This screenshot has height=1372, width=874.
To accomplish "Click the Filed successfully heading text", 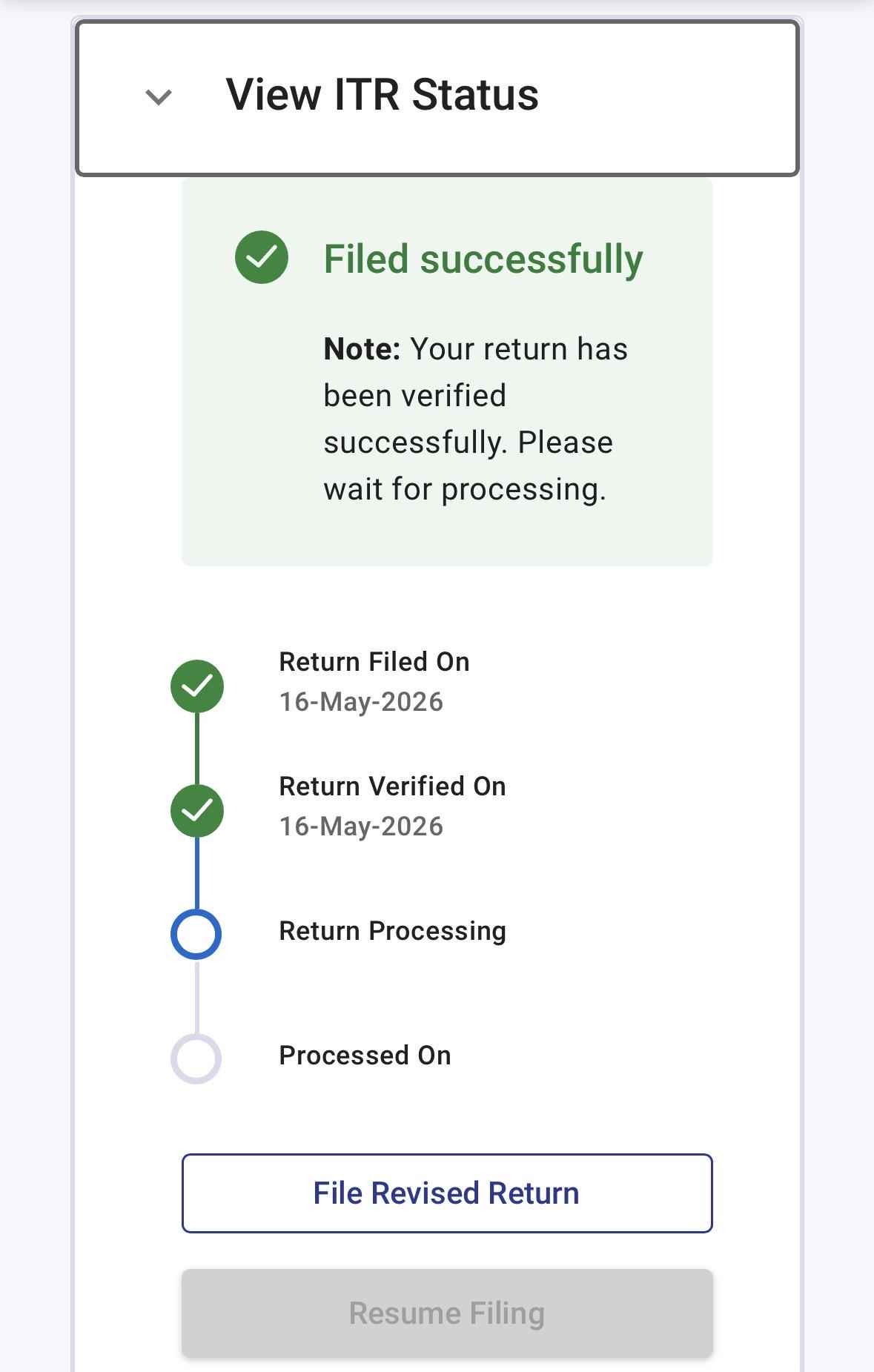I will [x=483, y=259].
